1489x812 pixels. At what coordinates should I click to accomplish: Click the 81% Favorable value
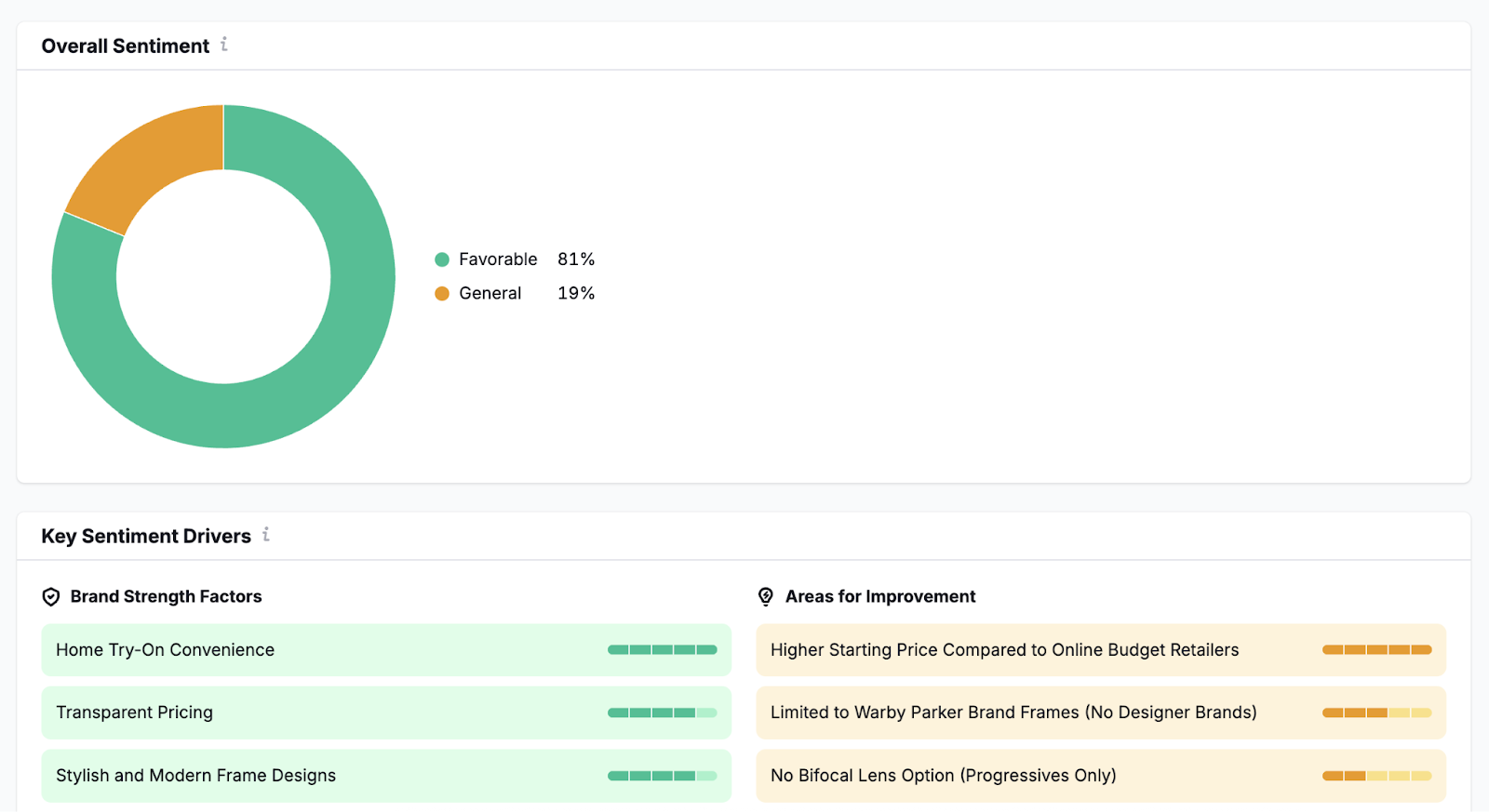[x=576, y=260]
